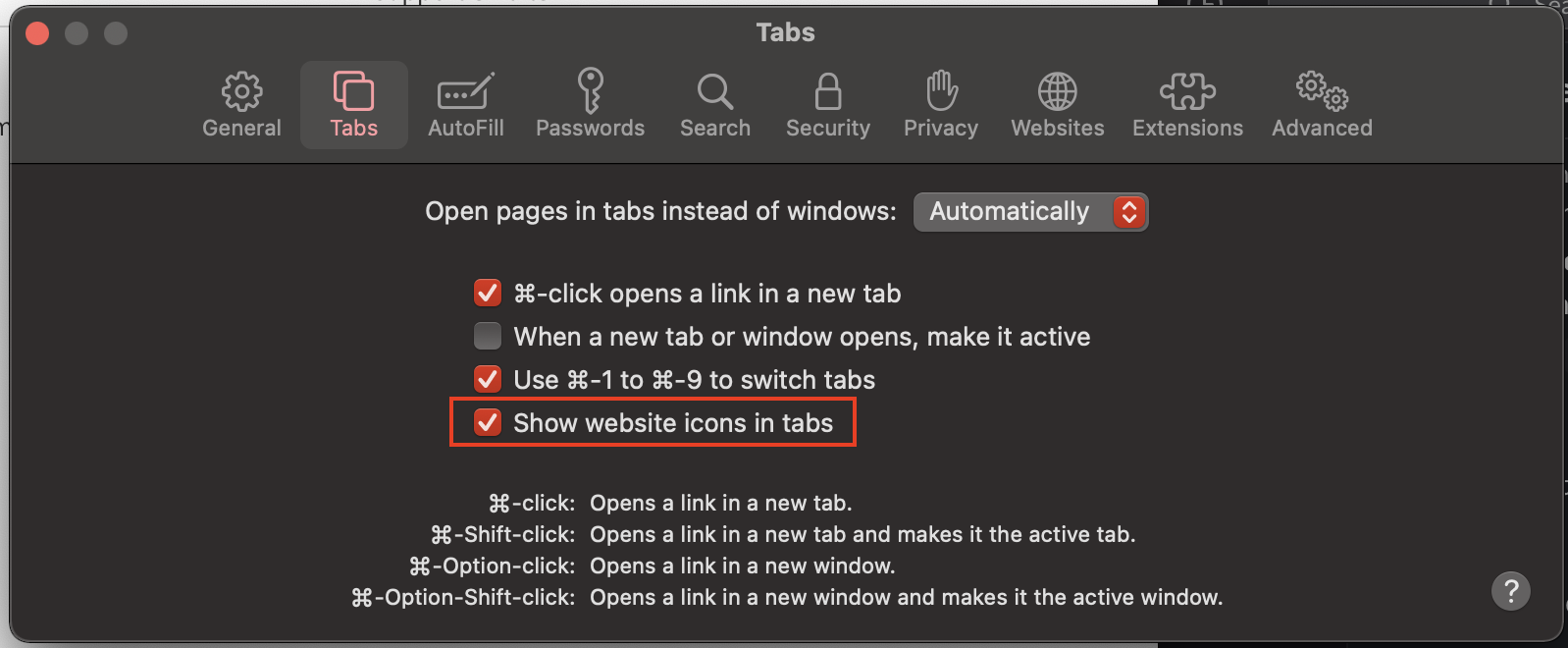
Task: Select the Privacy hand icon
Action: [941, 91]
